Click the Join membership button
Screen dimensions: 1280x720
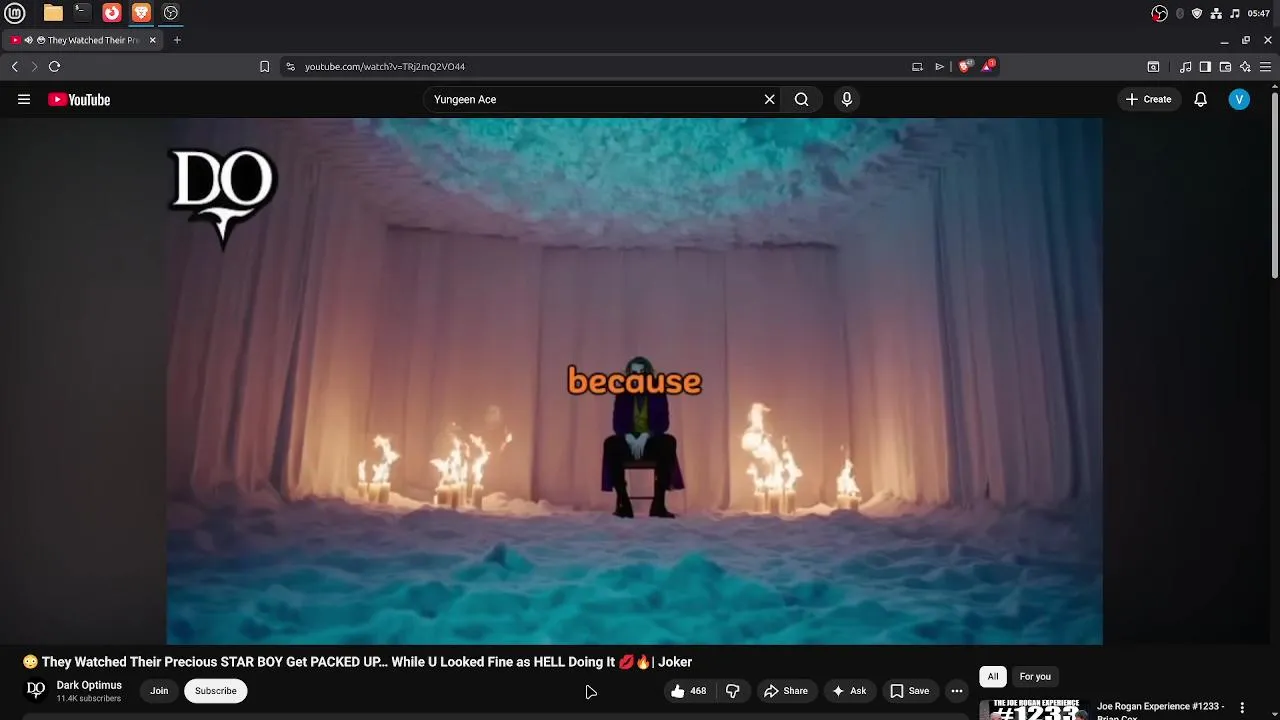pos(159,690)
